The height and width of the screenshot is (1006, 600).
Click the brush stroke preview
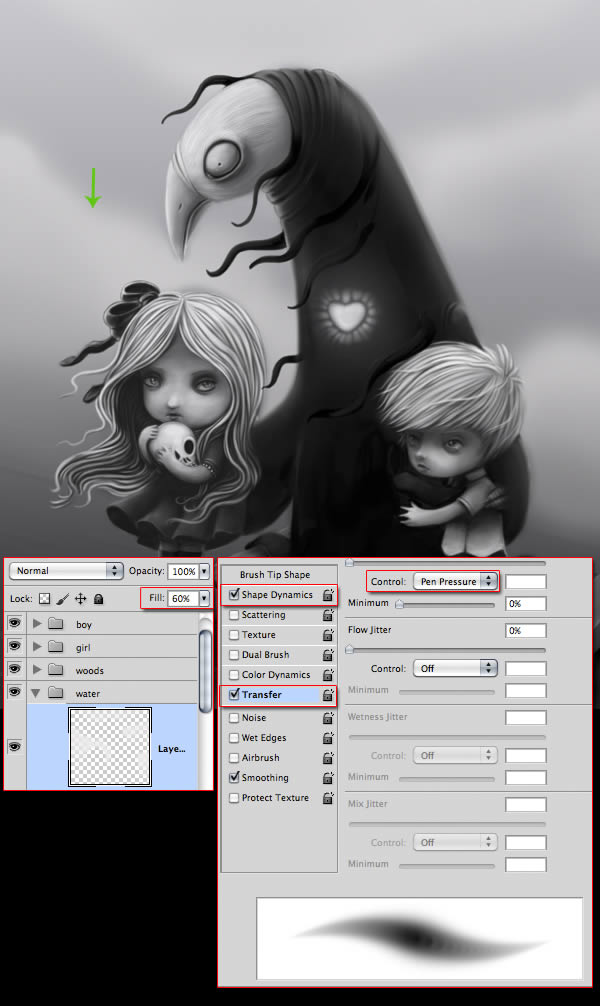419,938
